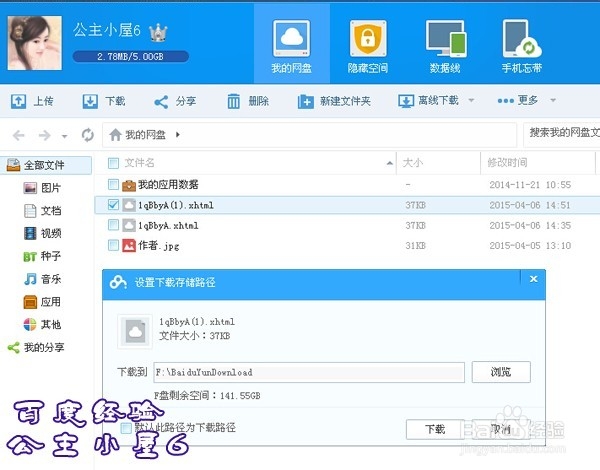The height and width of the screenshot is (470, 600).
Task: Click the 2.78MB/5.00GB storage usage bar
Action: coord(130,57)
